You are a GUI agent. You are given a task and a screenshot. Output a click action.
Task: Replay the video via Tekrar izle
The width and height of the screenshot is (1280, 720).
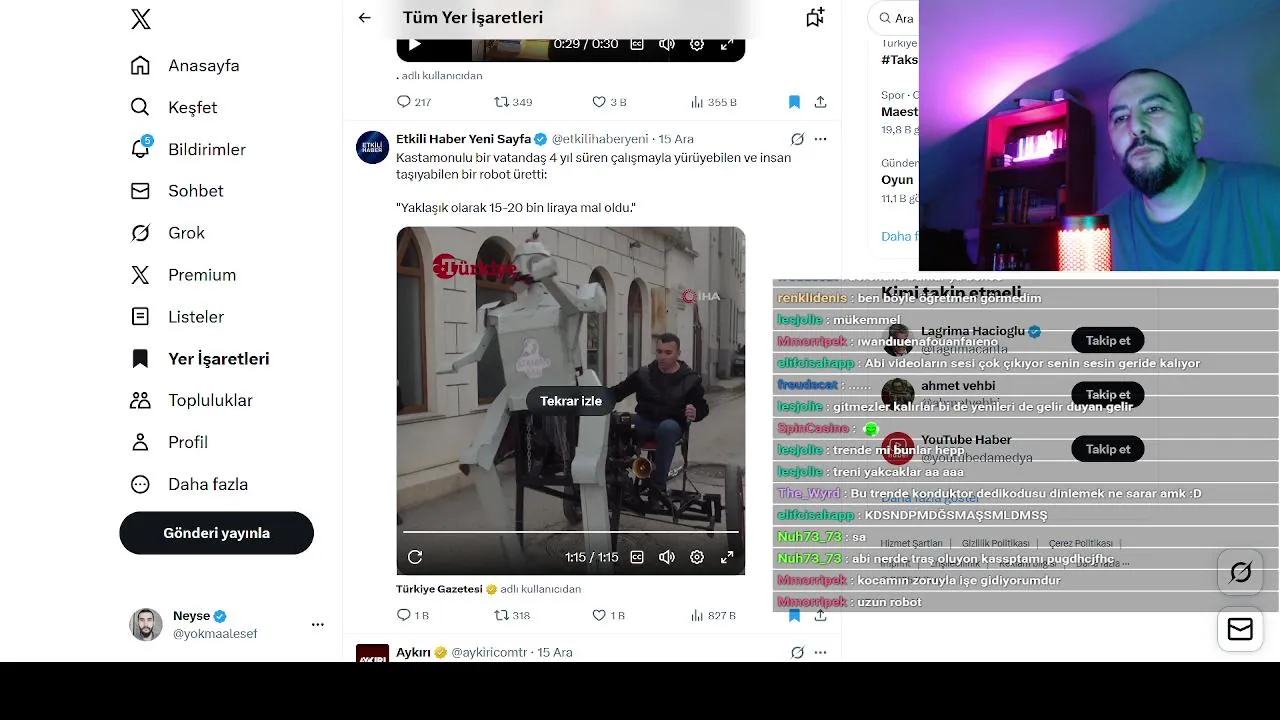click(x=571, y=401)
